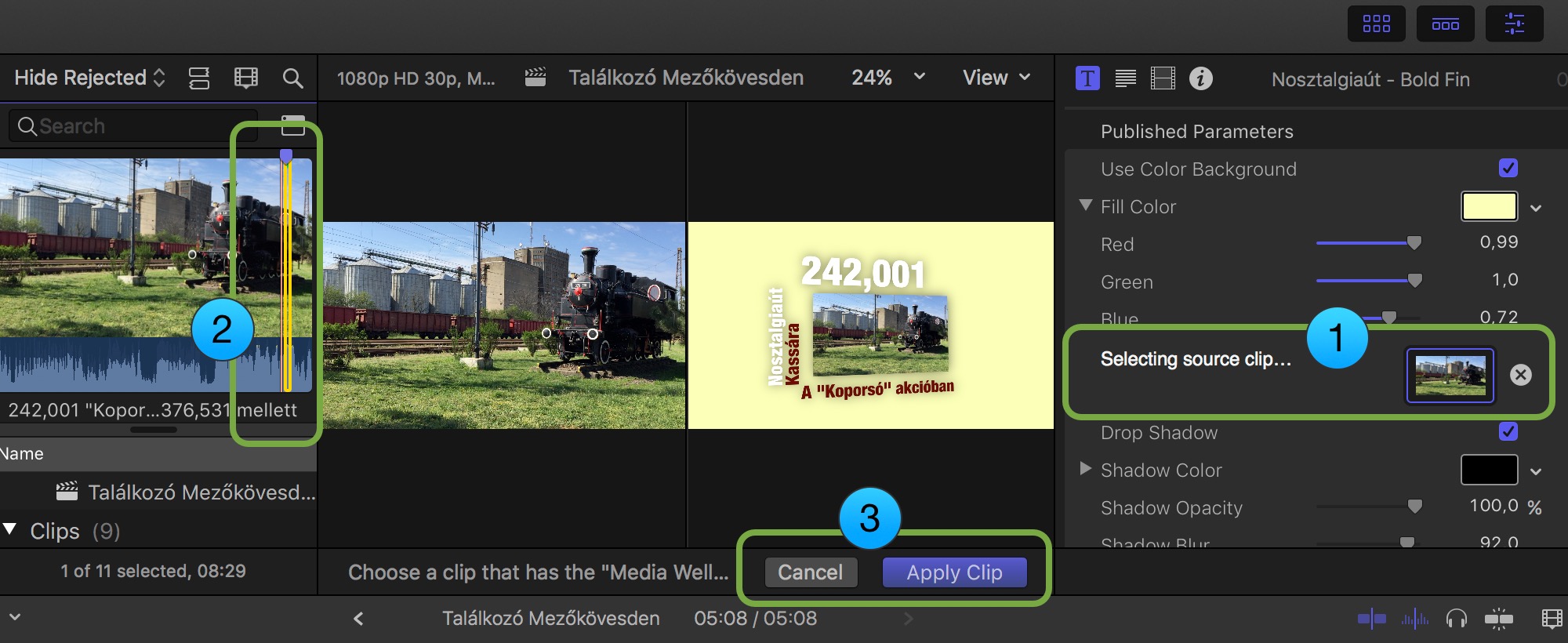Image resolution: width=1568 pixels, height=643 pixels.
Task: Click the Green value 1,0
Action: [x=1504, y=280]
